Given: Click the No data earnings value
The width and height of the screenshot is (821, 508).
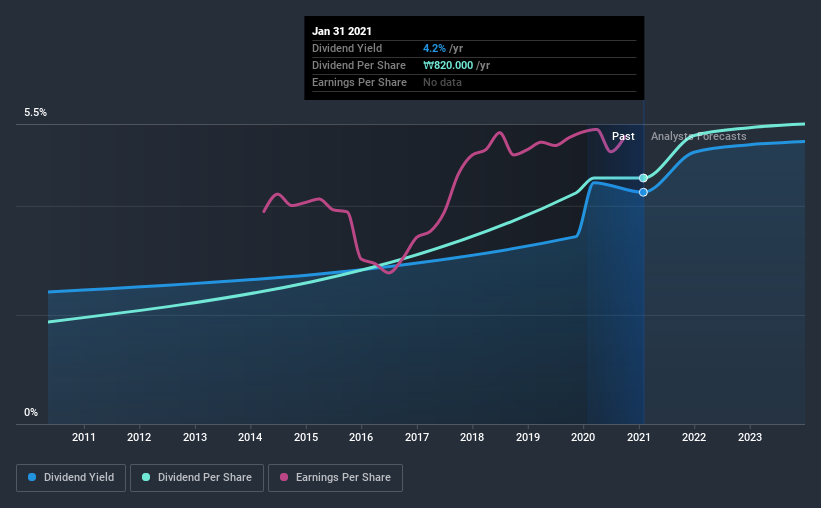Looking at the screenshot, I should (x=442, y=82).
